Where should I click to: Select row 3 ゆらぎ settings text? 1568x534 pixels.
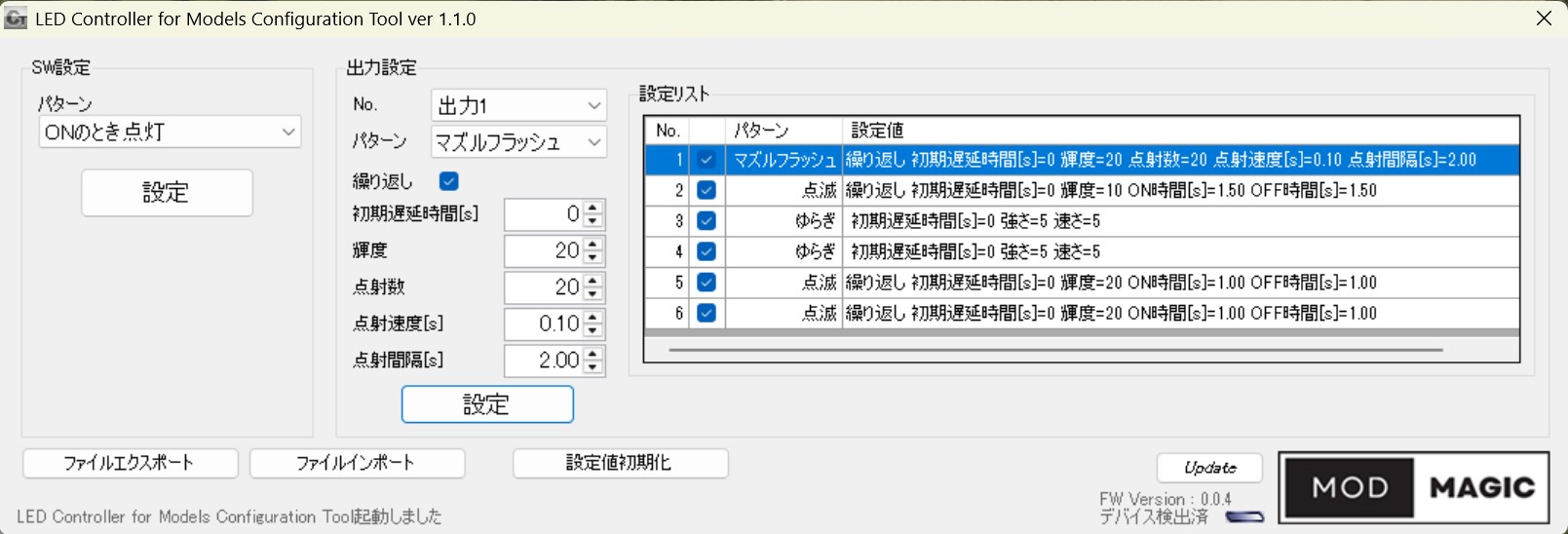975,221
